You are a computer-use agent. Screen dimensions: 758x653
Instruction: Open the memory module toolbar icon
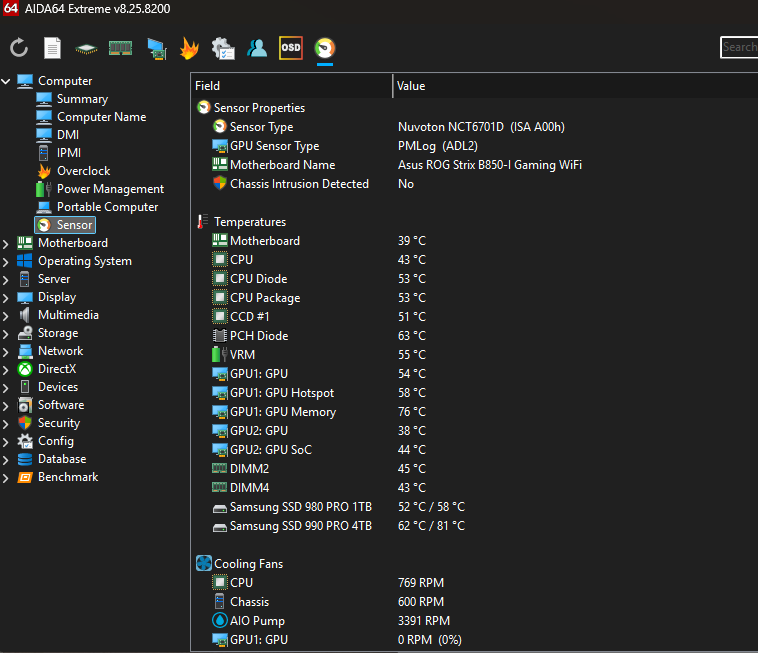pyautogui.click(x=121, y=47)
